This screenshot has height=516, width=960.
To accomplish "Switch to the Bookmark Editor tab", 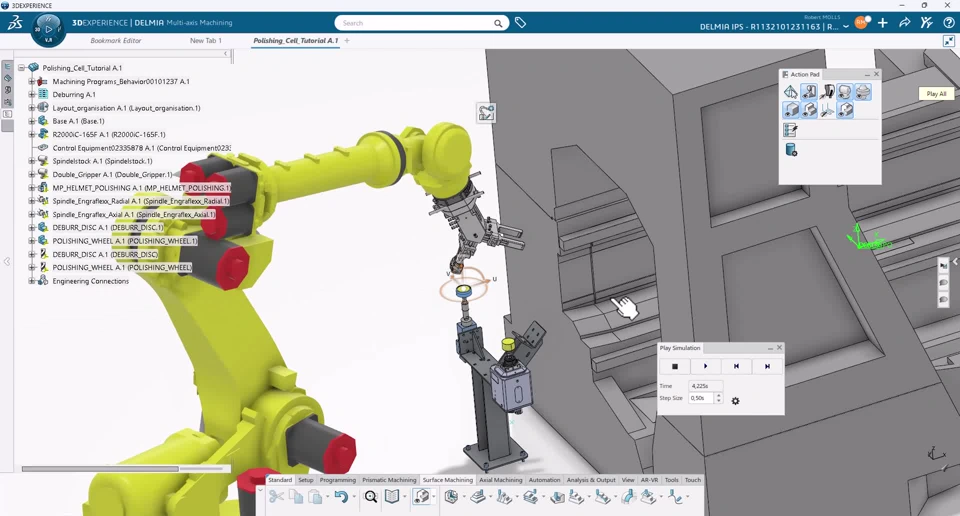I will tap(116, 40).
